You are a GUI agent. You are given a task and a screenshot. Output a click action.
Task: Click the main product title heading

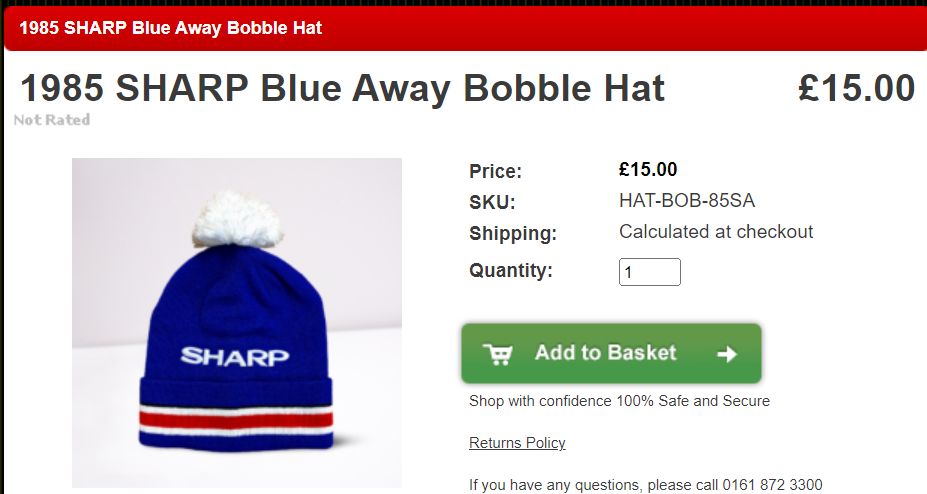pos(343,88)
